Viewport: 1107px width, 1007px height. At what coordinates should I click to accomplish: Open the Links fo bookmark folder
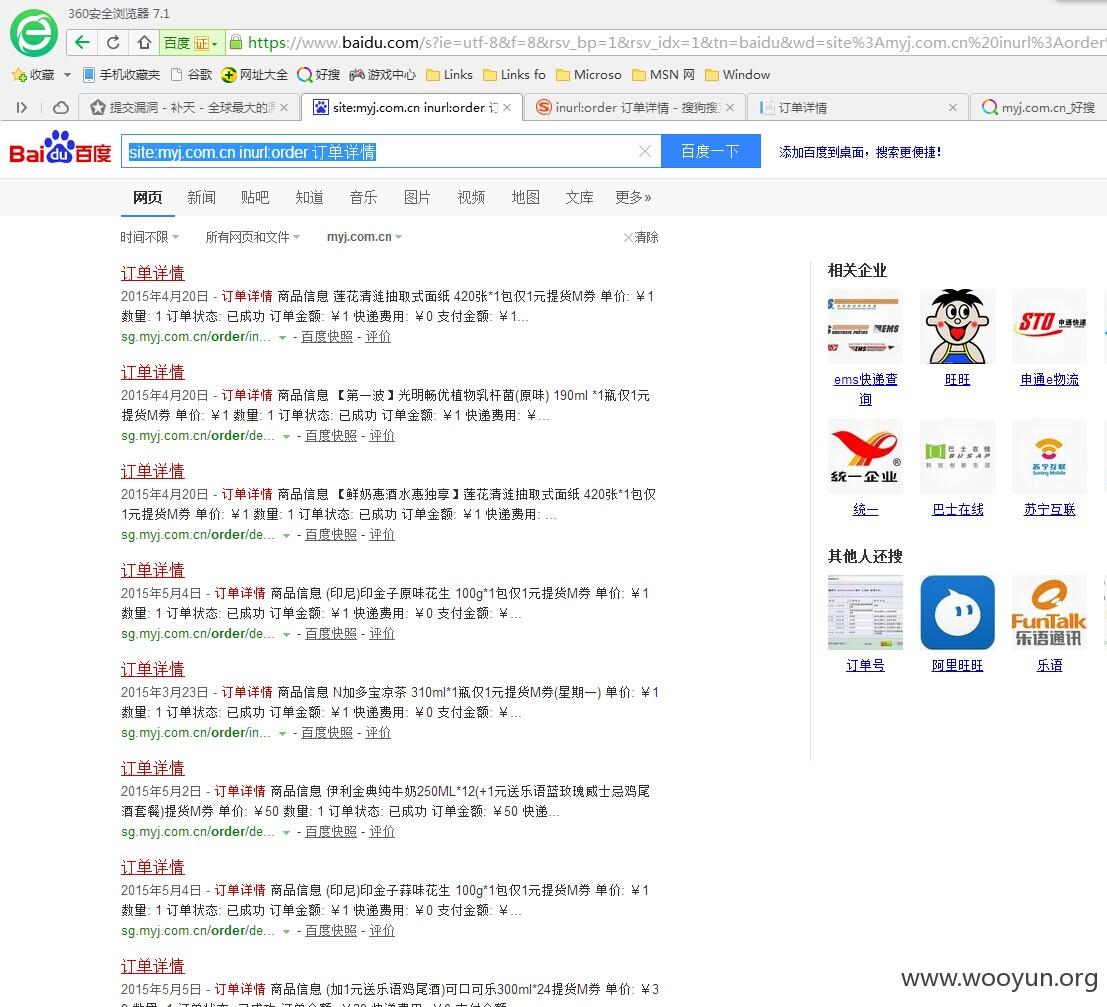click(514, 75)
